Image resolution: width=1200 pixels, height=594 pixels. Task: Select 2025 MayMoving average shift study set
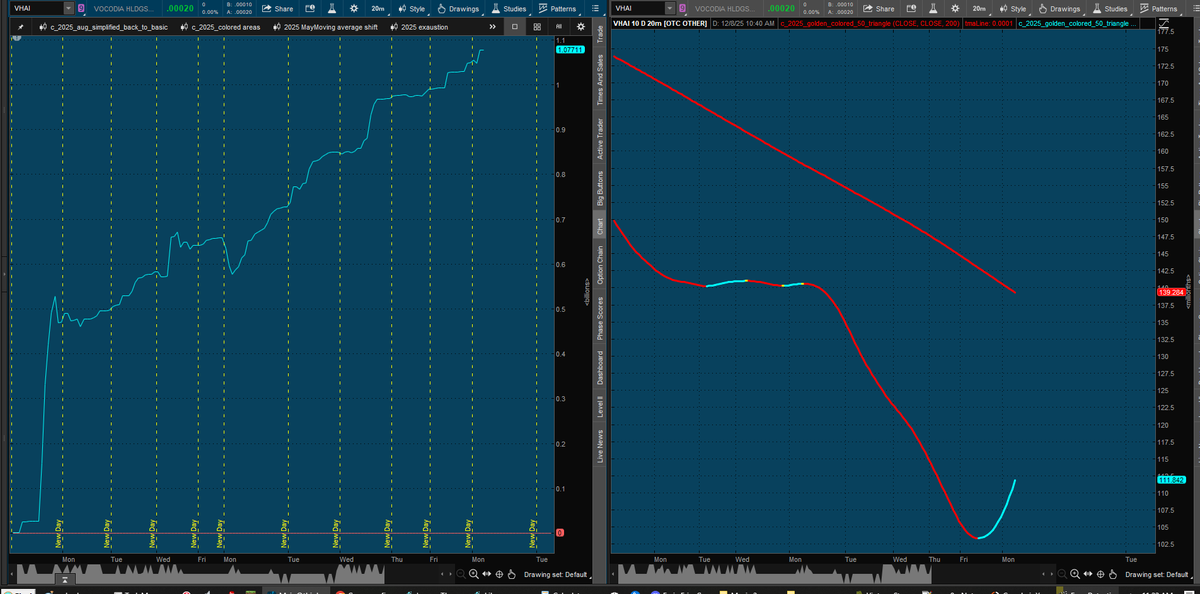pos(324,27)
